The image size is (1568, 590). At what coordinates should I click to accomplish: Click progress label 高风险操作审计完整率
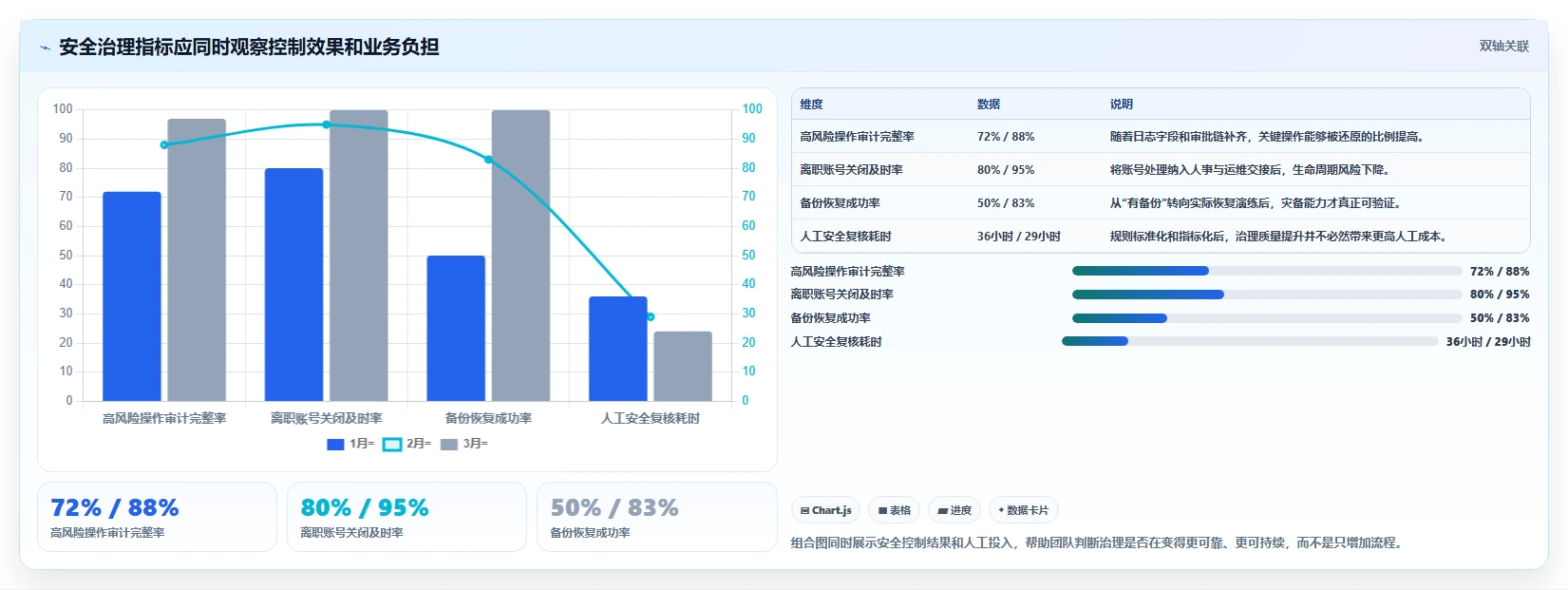[847, 272]
